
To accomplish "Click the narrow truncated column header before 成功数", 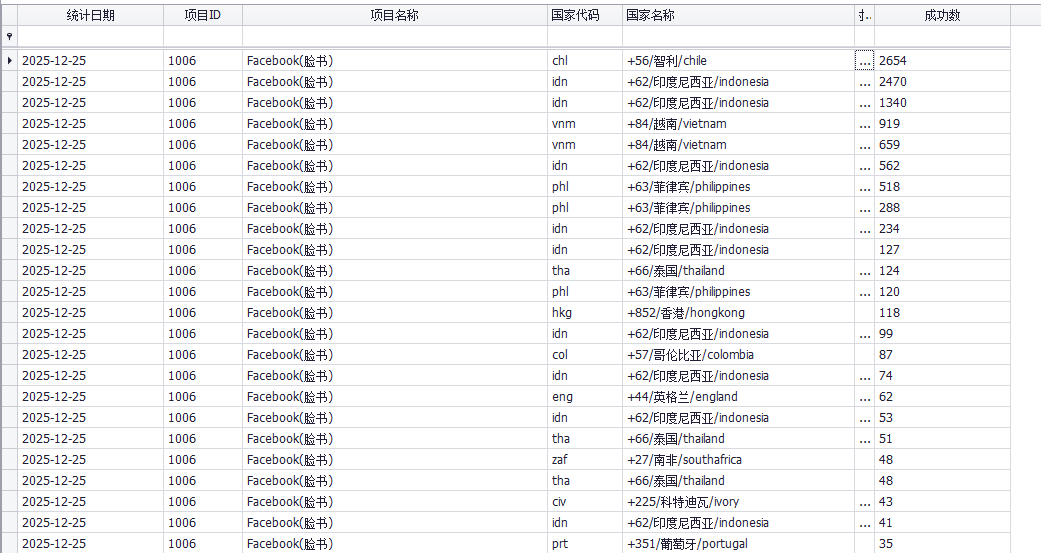I will [865, 15].
